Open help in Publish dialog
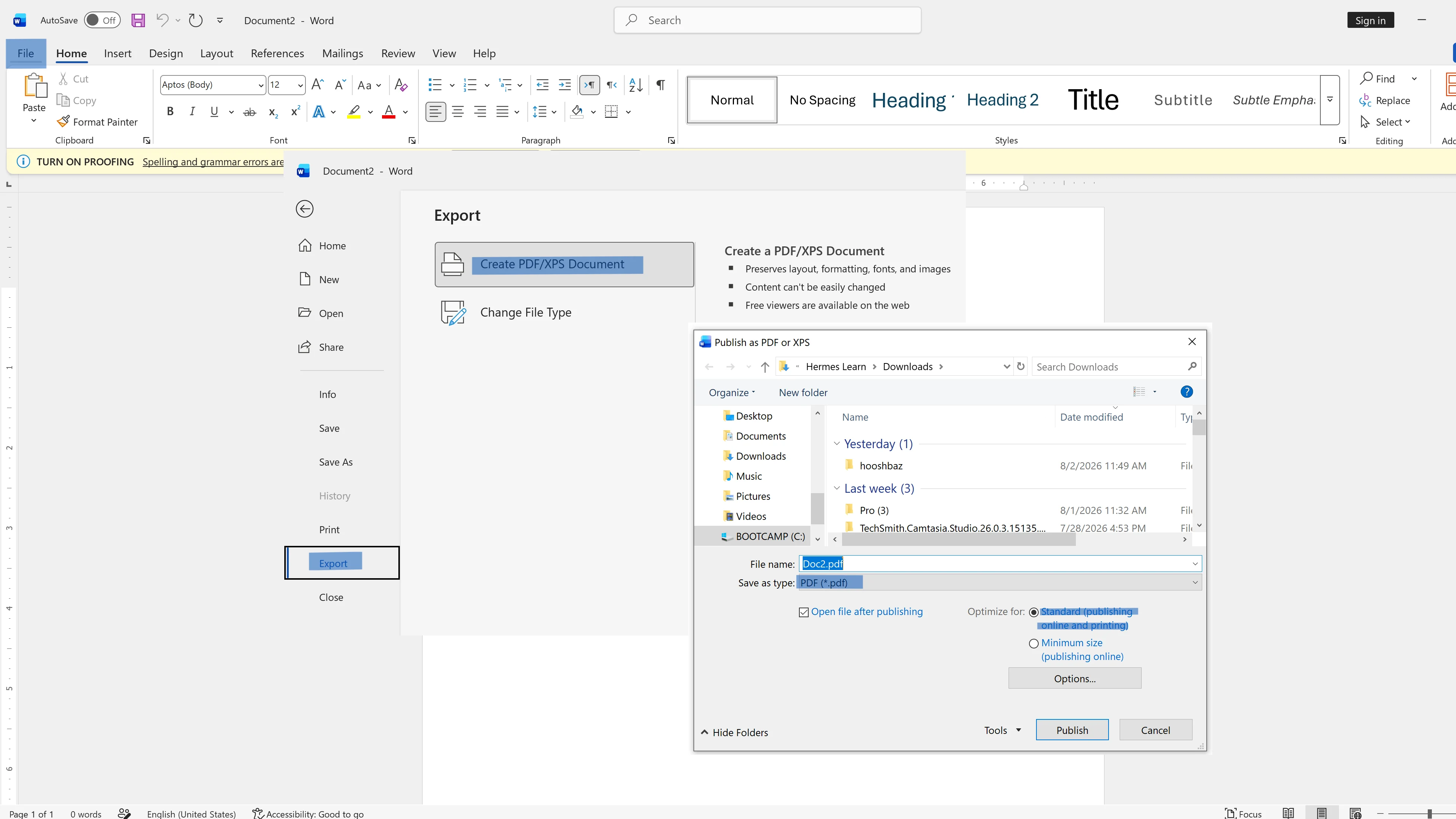This screenshot has height=819, width=1456. click(1187, 392)
